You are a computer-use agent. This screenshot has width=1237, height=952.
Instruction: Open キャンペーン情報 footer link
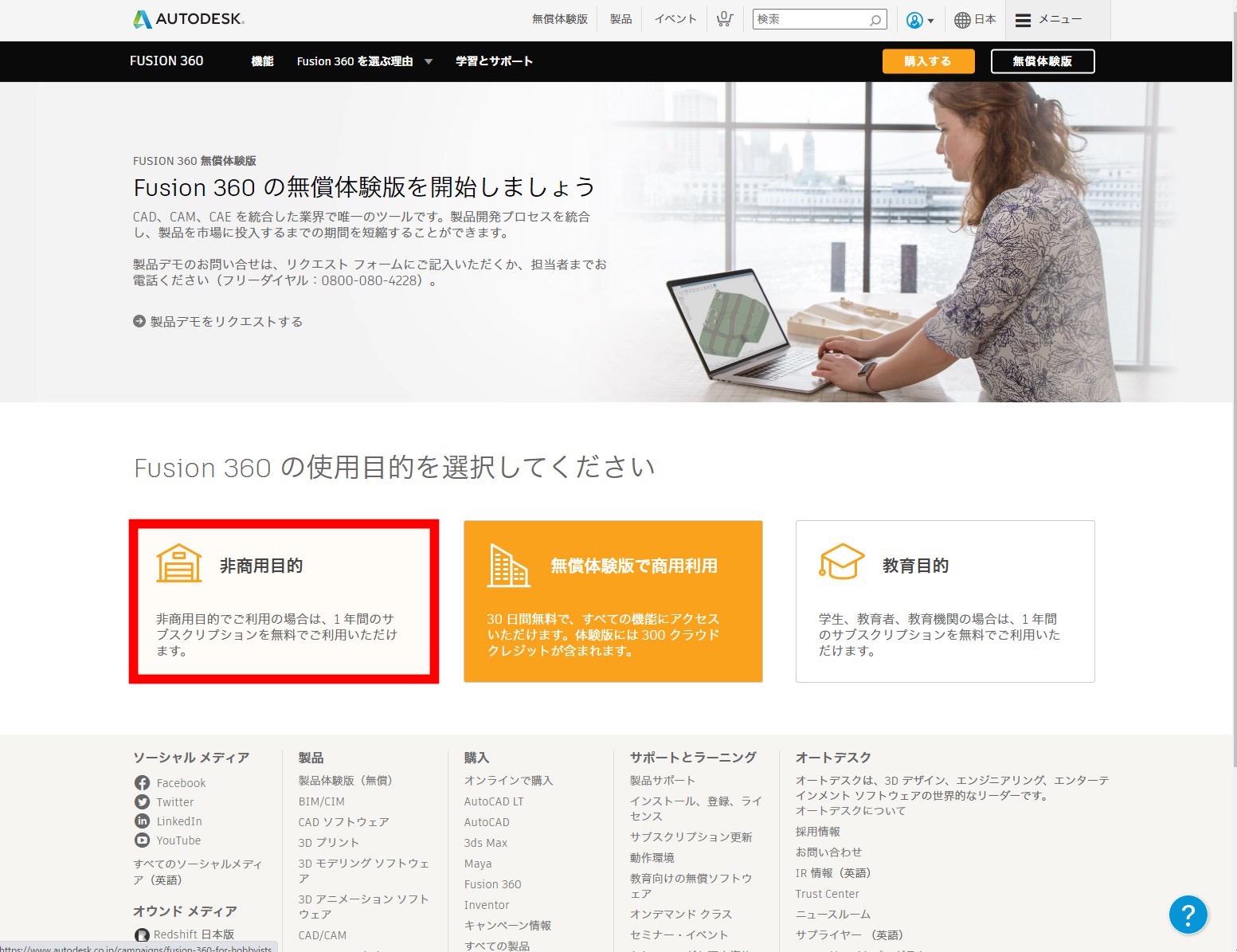click(507, 926)
